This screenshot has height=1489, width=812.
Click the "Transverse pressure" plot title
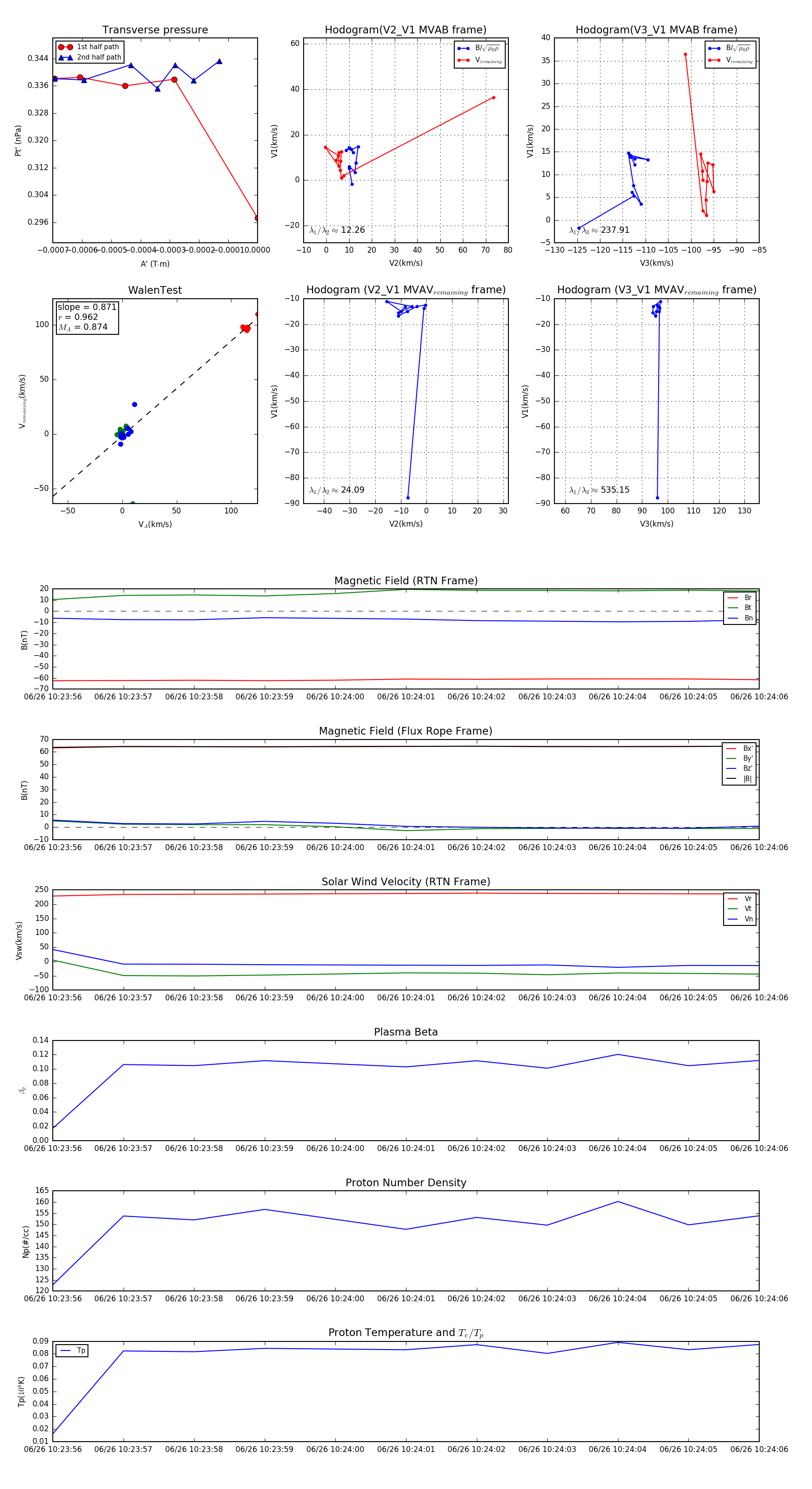pyautogui.click(x=155, y=30)
